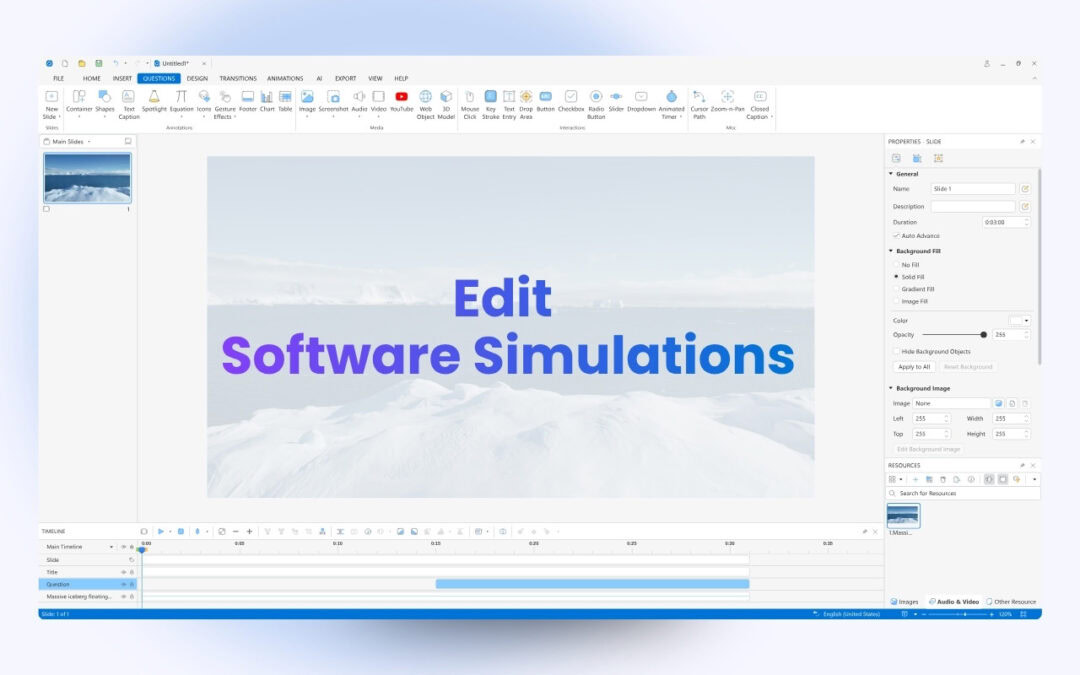Switch to the DESIGN ribbon tab
The width and height of the screenshot is (1080, 675).
pyautogui.click(x=197, y=79)
